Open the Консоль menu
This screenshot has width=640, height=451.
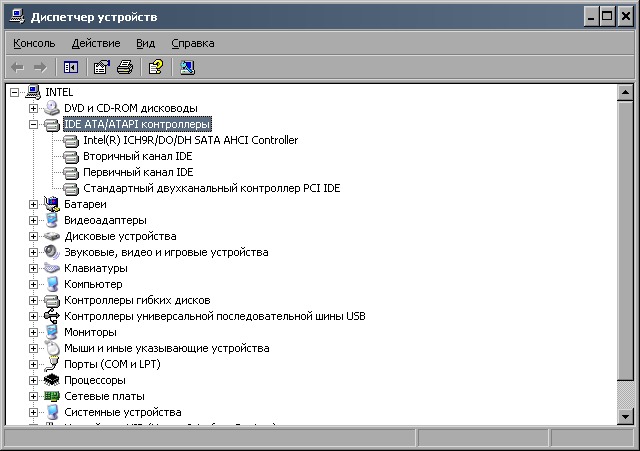point(34,43)
